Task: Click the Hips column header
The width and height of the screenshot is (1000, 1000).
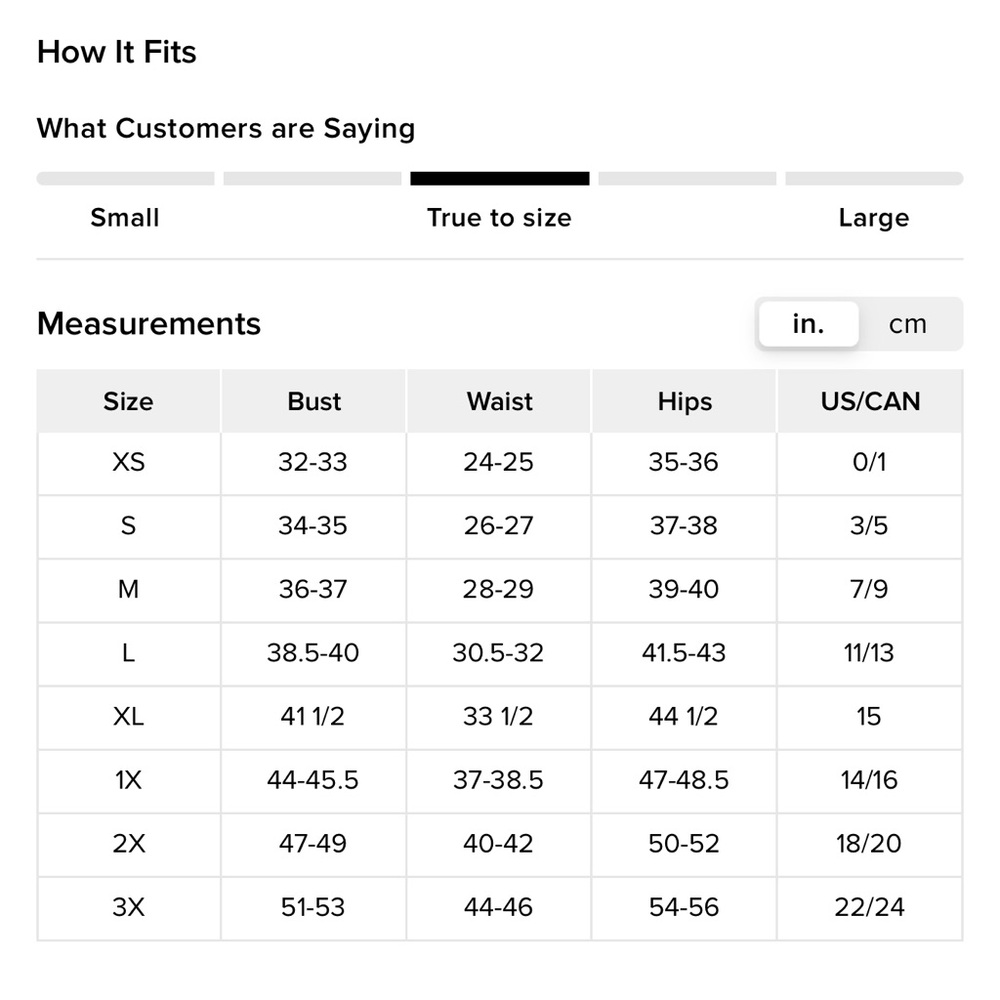Action: (x=685, y=401)
